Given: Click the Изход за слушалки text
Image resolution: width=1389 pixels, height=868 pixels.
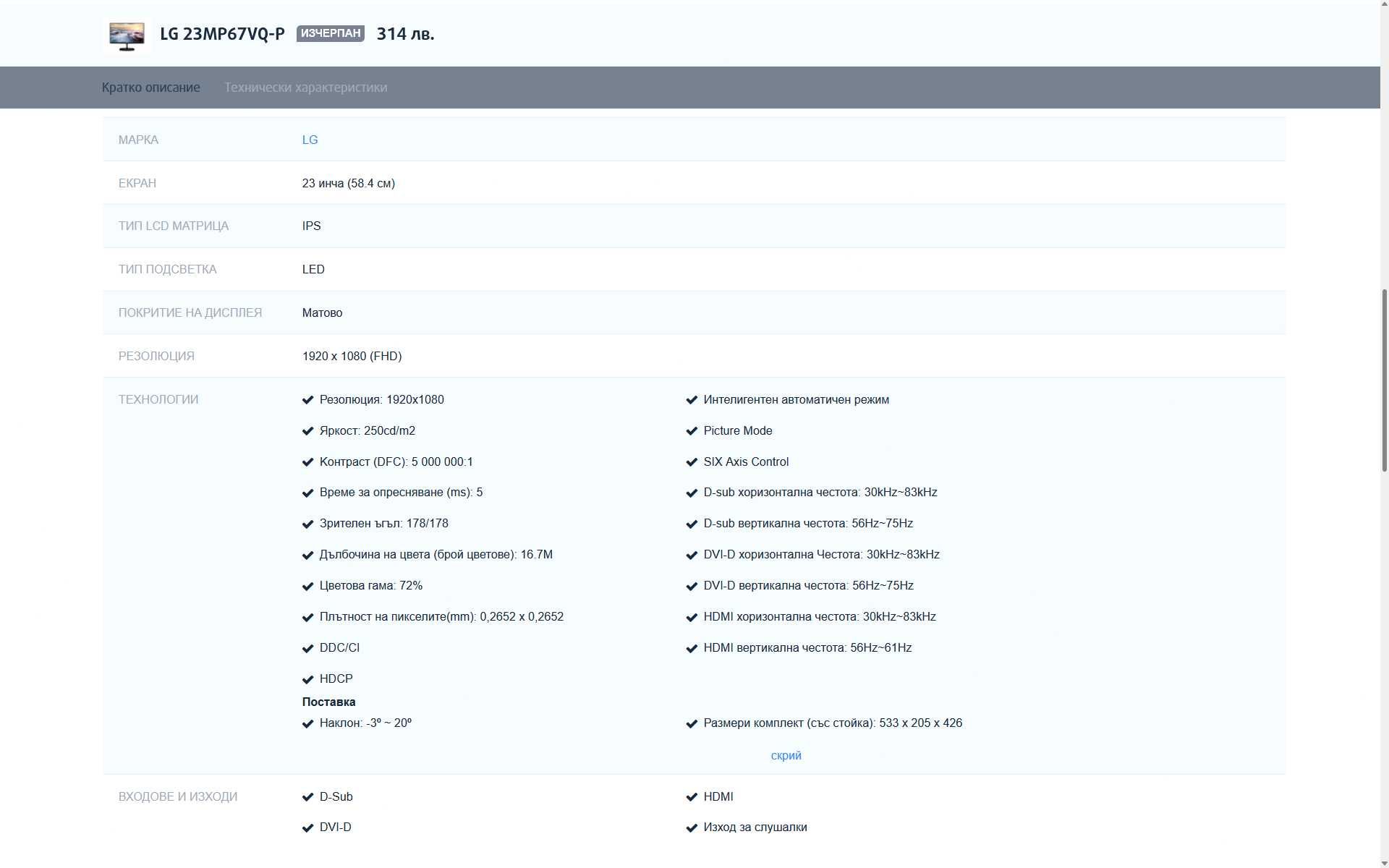Looking at the screenshot, I should pyautogui.click(x=755, y=827).
